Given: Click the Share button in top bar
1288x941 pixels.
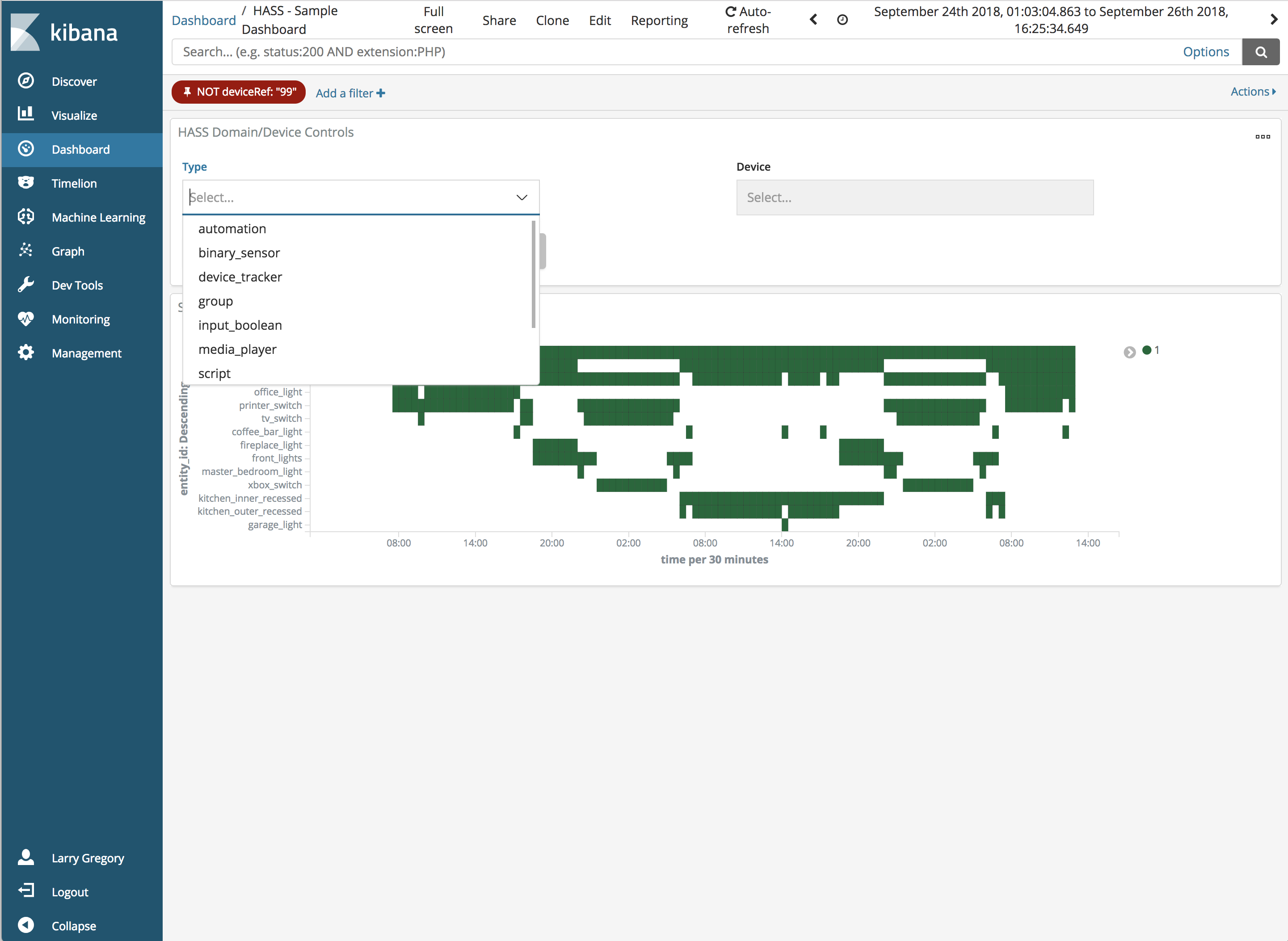Looking at the screenshot, I should [x=499, y=21].
